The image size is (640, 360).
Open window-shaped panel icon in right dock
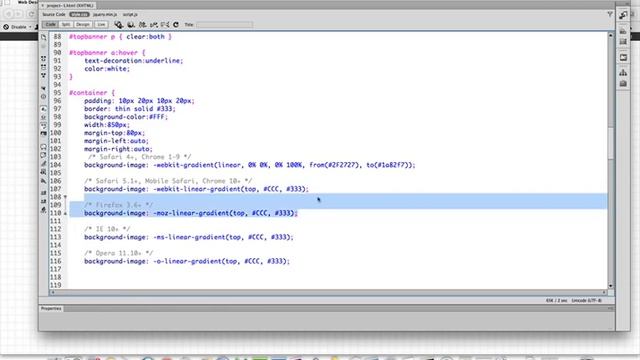(x=623, y=58)
